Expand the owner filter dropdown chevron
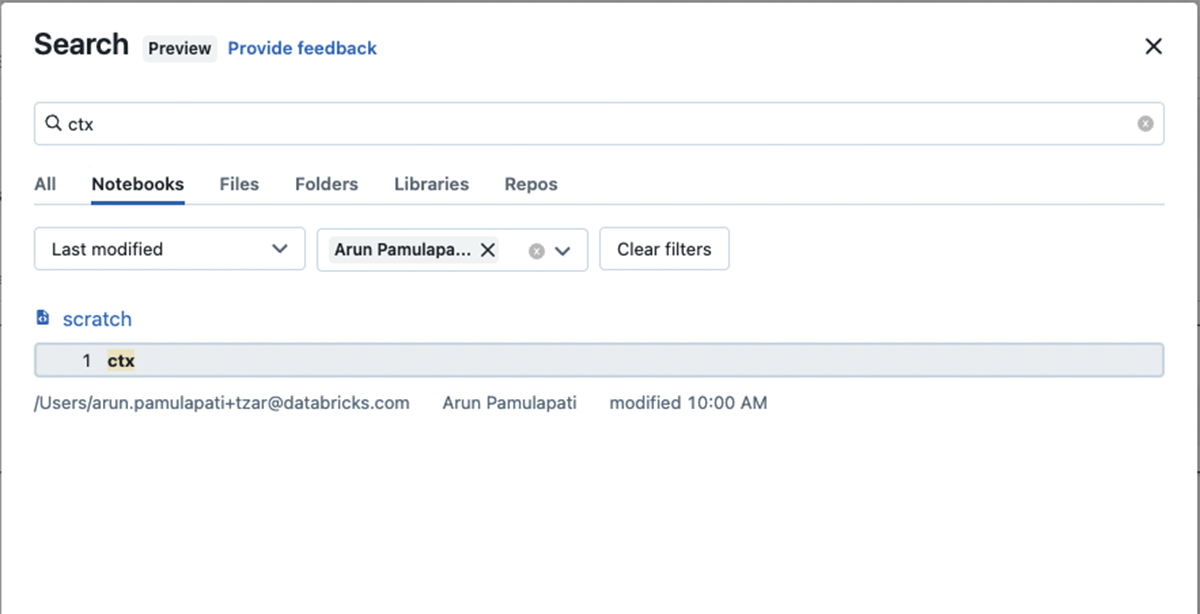1200x614 pixels. (562, 251)
